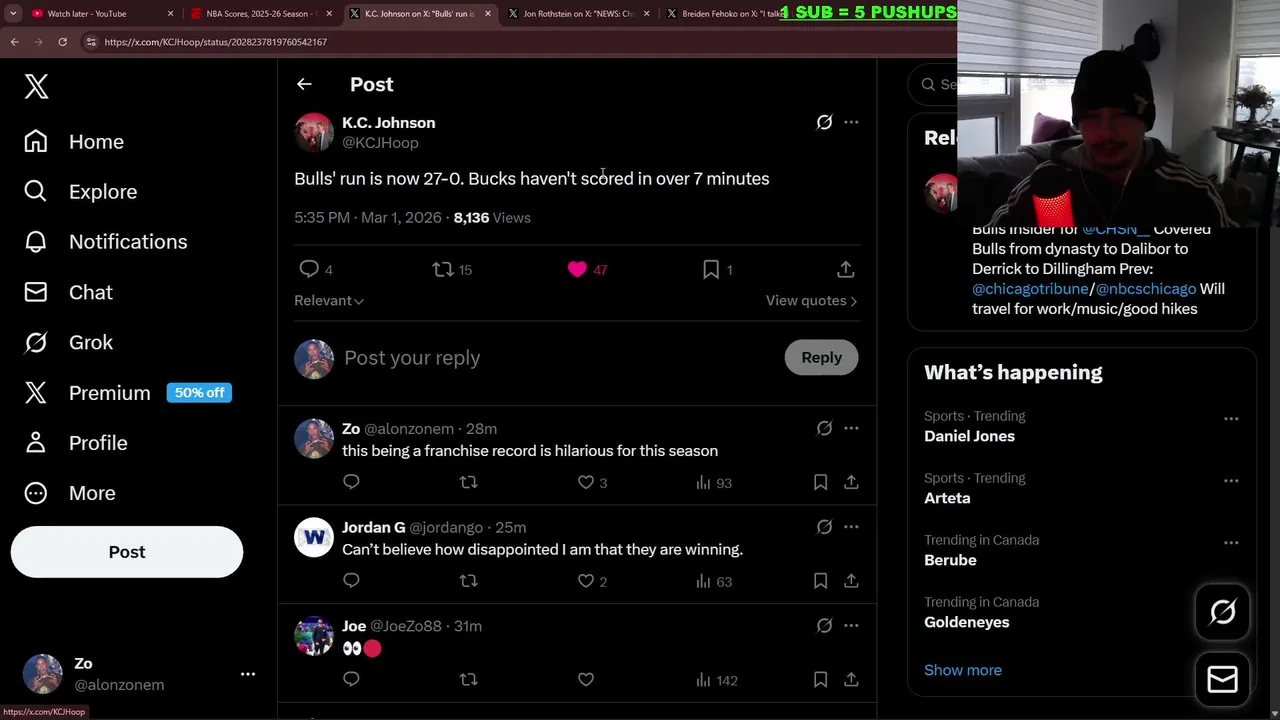Open more options on Joe's comment
The height and width of the screenshot is (720, 1280).
pos(851,626)
